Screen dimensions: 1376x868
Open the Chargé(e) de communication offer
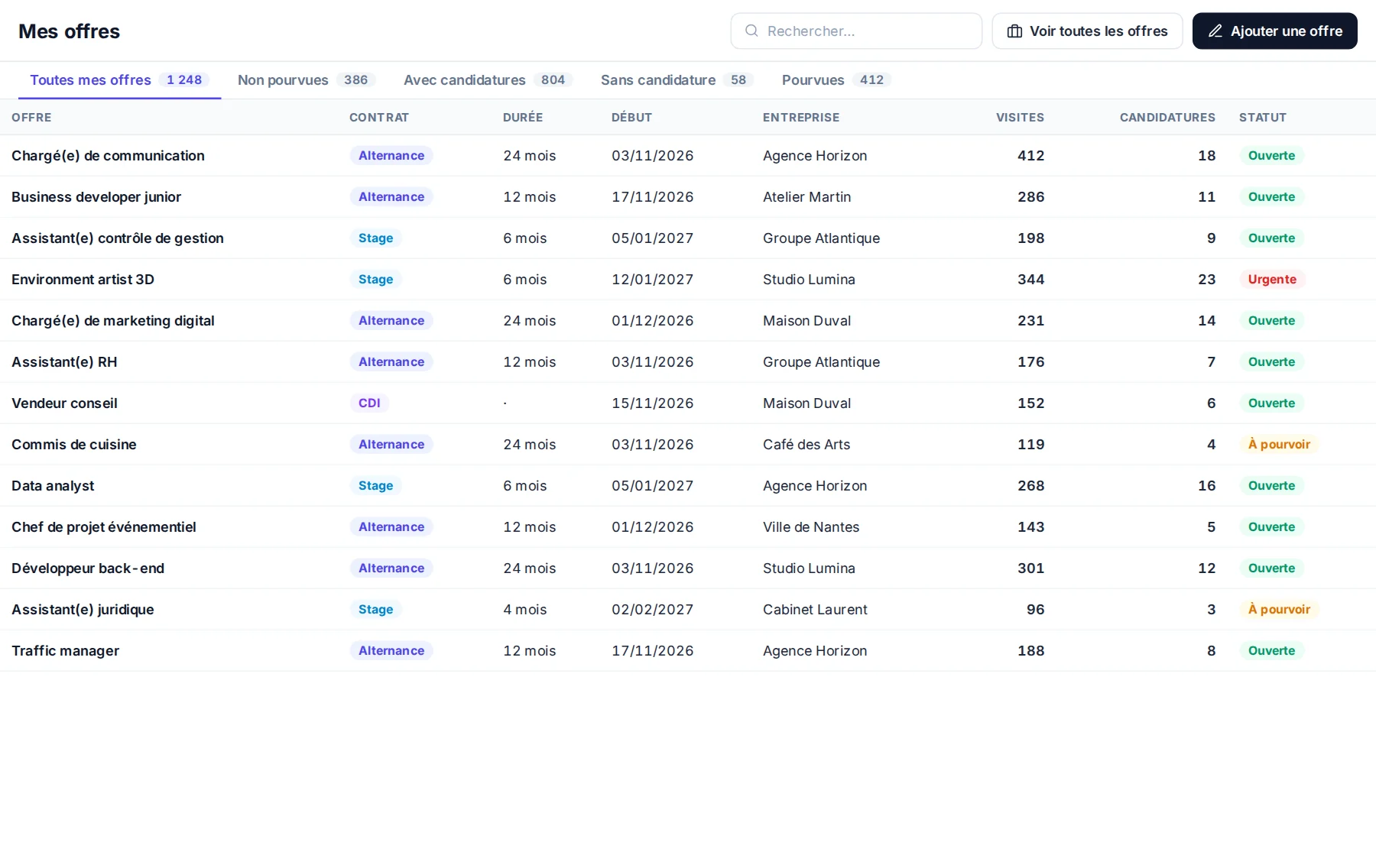[x=108, y=156]
